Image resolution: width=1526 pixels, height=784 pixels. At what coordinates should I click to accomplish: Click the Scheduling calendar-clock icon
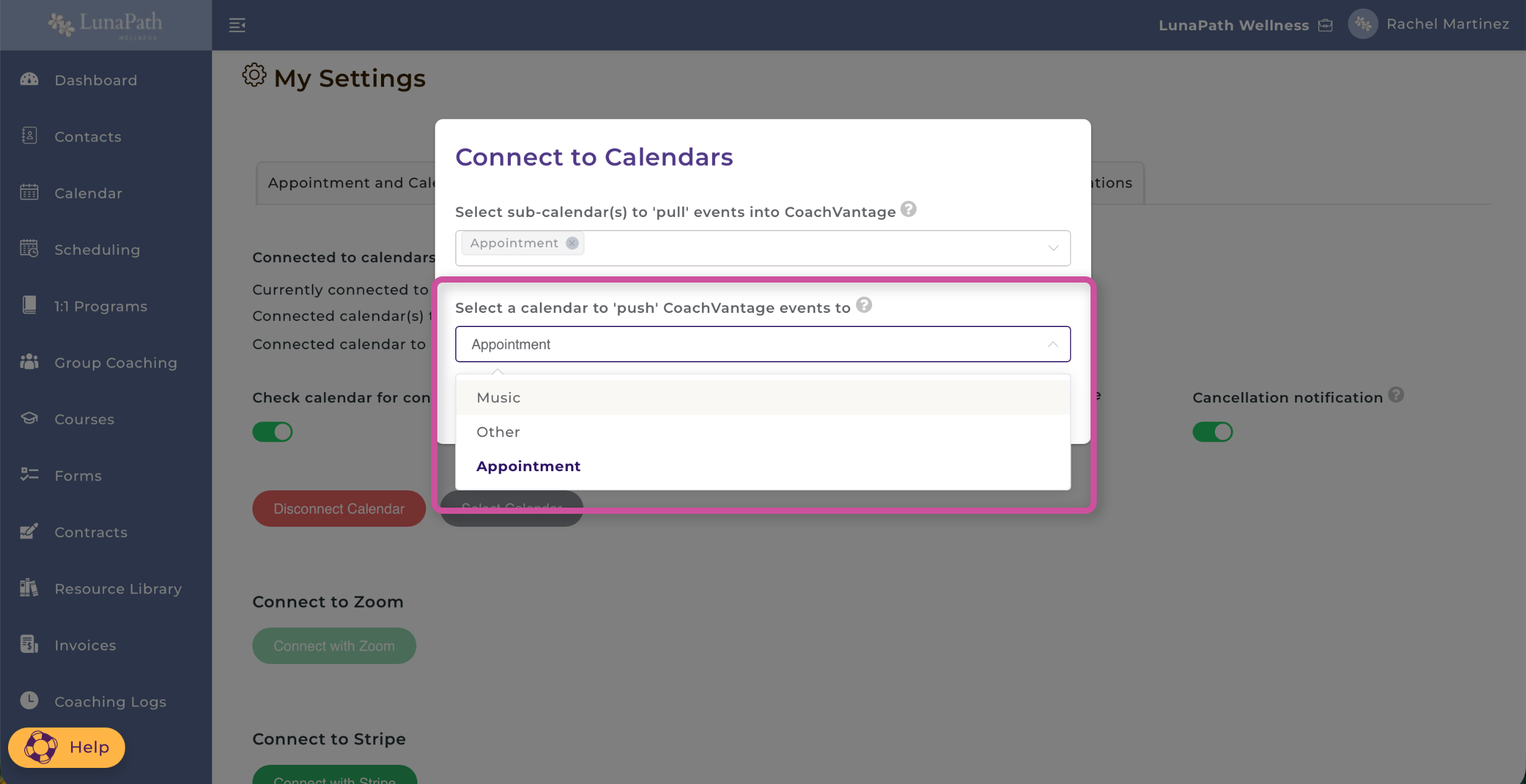coord(29,249)
